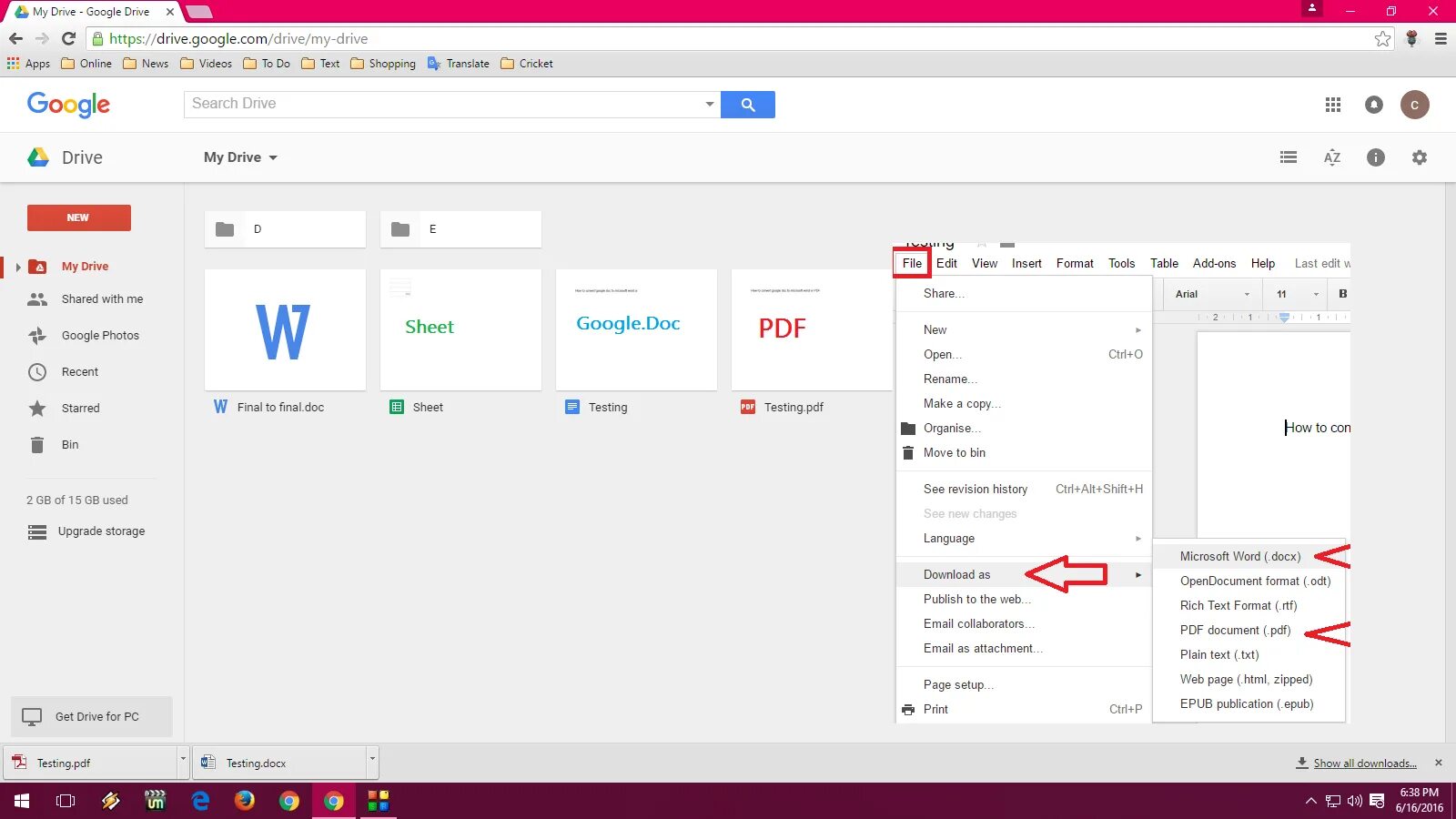Open the Google apps grid
Screen dimensions: 1456x819
[x=1333, y=105]
